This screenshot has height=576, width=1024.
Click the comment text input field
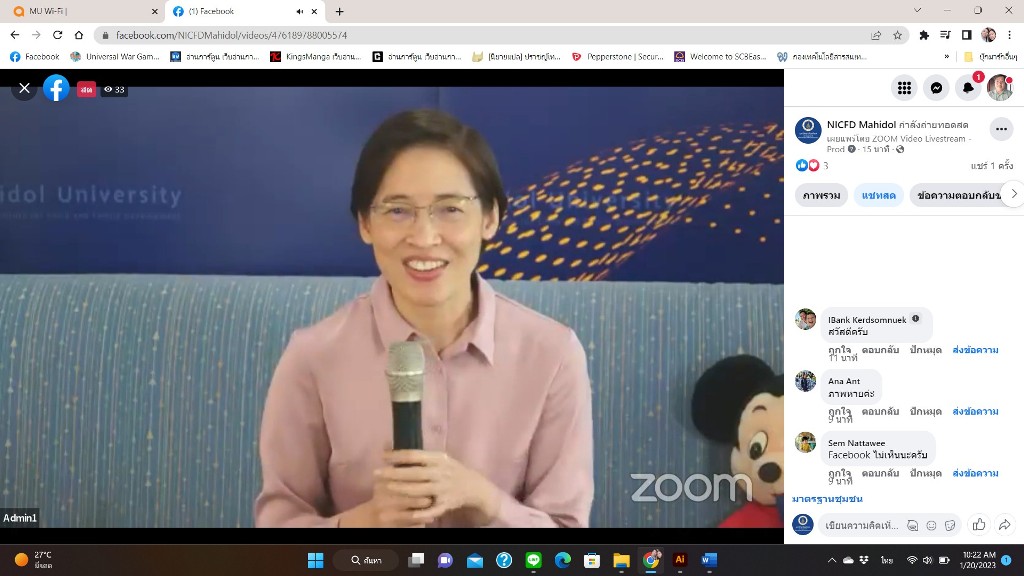pyautogui.click(x=858, y=525)
